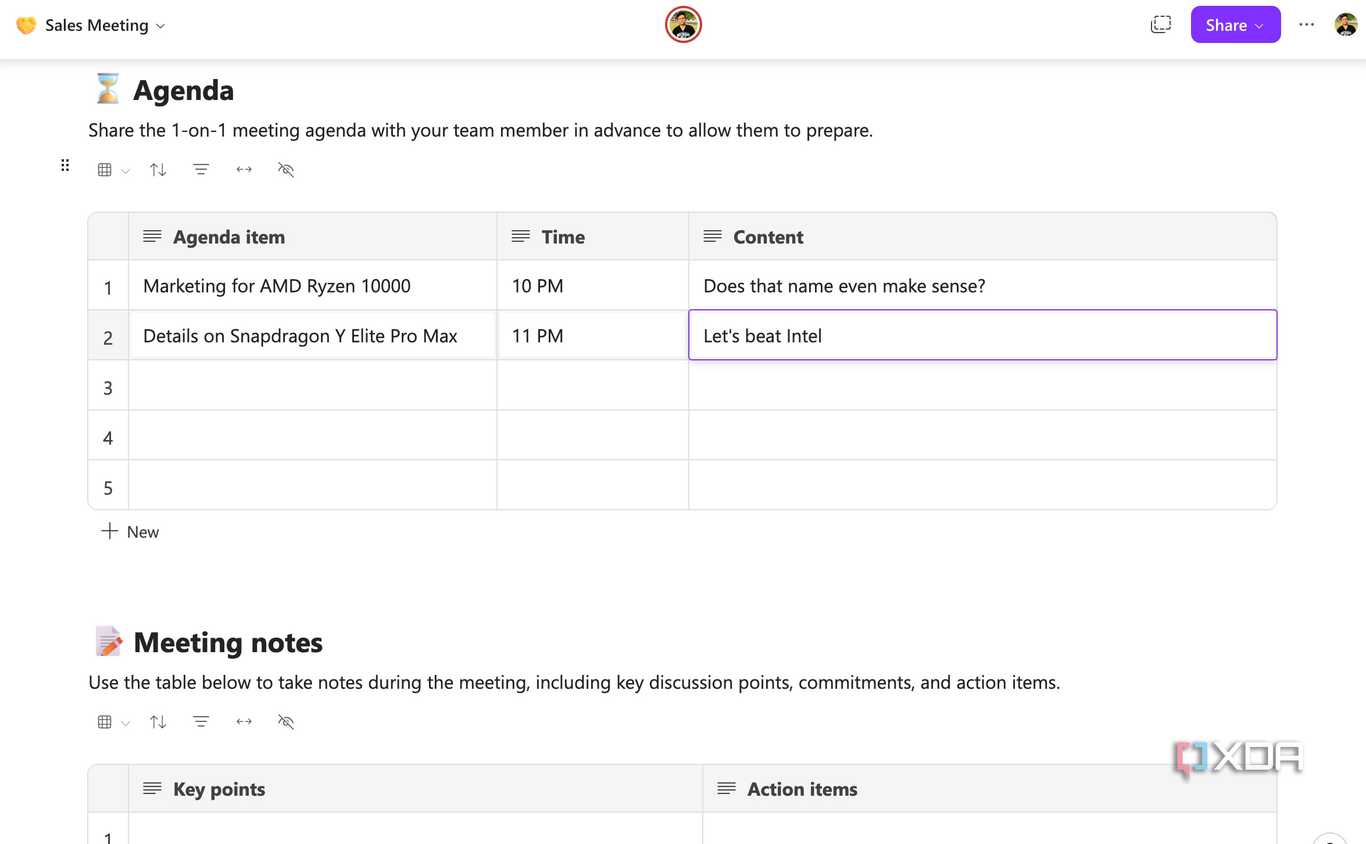Click the Key points column header
The image size is (1366, 844).
[x=415, y=789]
